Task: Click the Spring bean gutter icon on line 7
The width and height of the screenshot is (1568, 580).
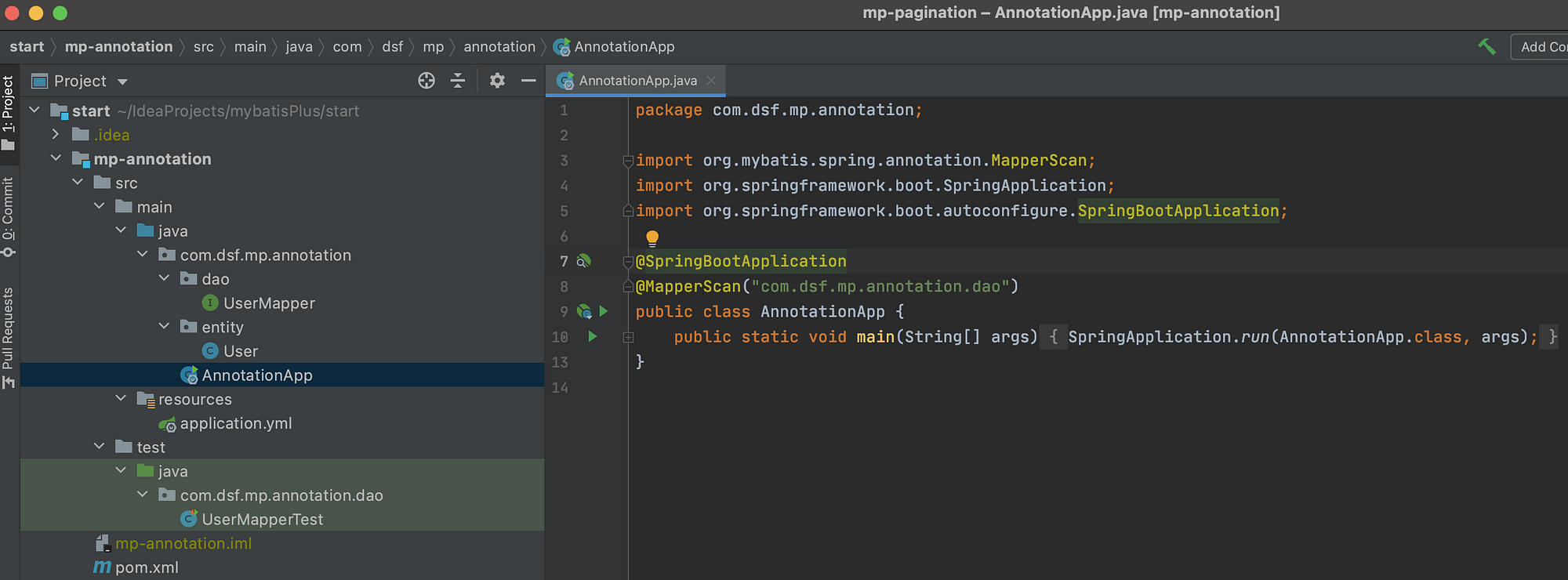Action: 583,261
